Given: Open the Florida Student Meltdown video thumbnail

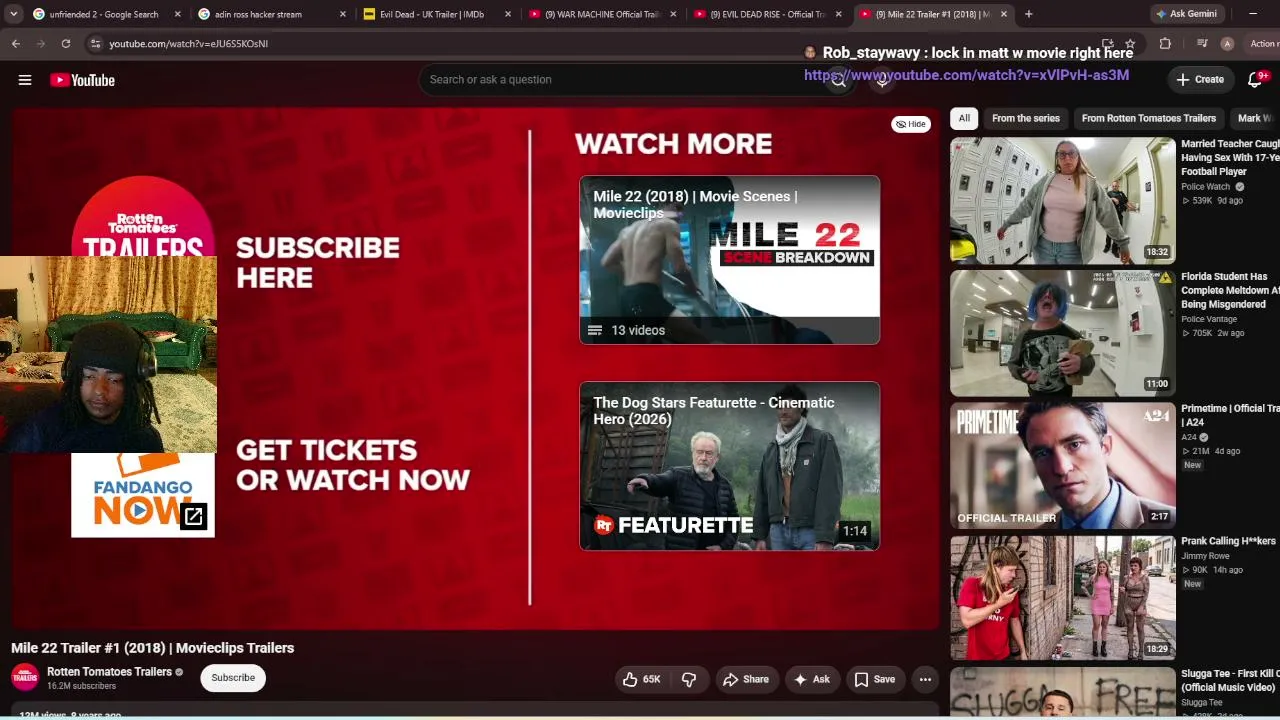Looking at the screenshot, I should tap(1063, 333).
